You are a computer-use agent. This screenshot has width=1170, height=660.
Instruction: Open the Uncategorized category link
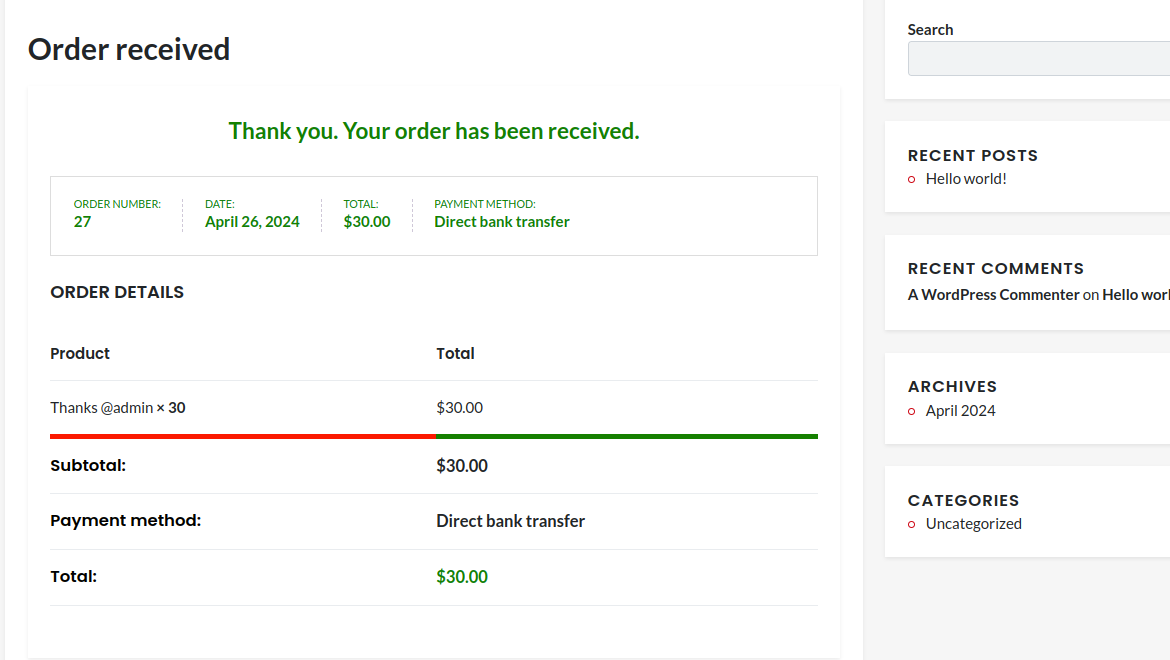point(973,524)
